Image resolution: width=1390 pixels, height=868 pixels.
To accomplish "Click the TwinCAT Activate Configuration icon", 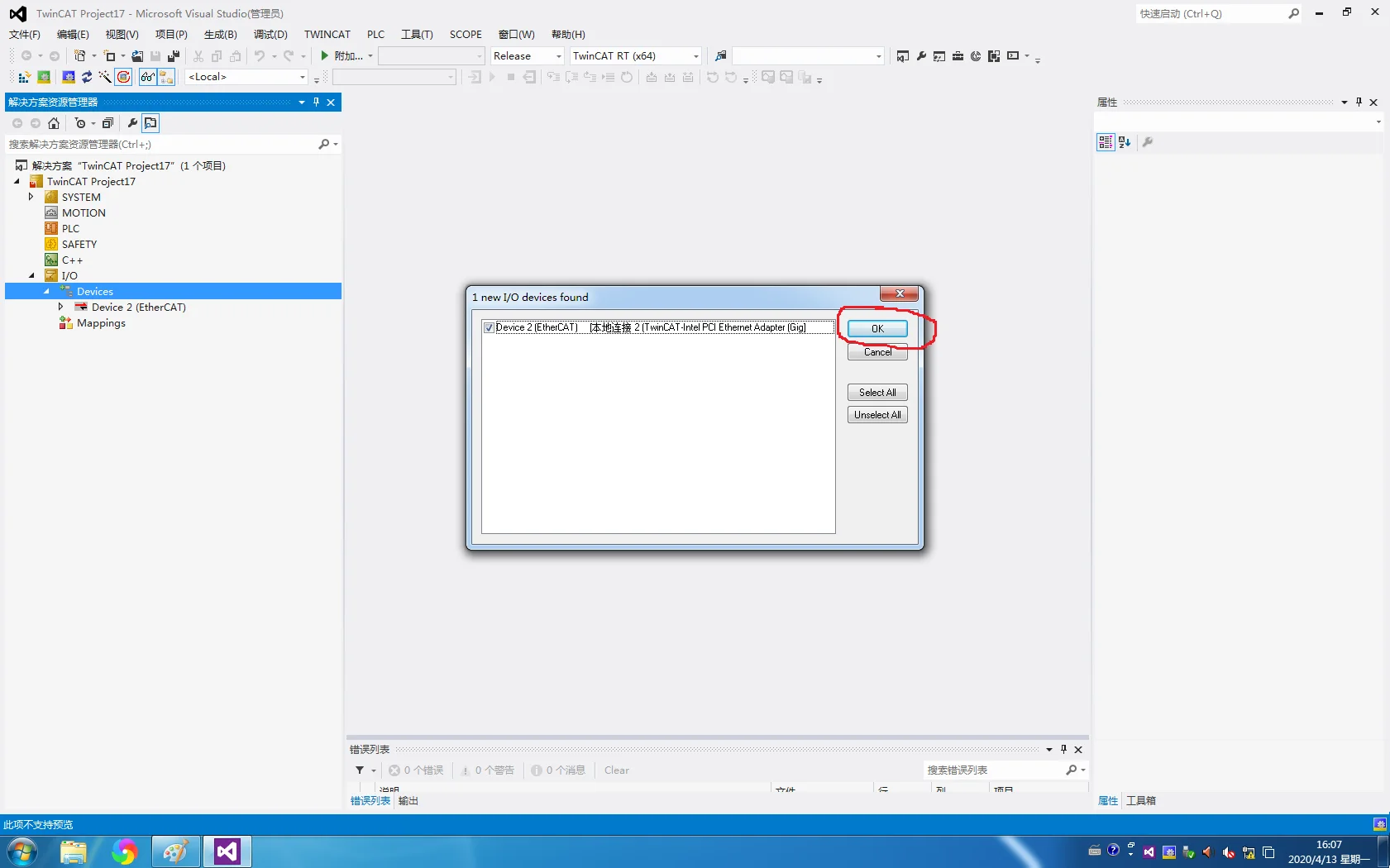I will [24, 77].
